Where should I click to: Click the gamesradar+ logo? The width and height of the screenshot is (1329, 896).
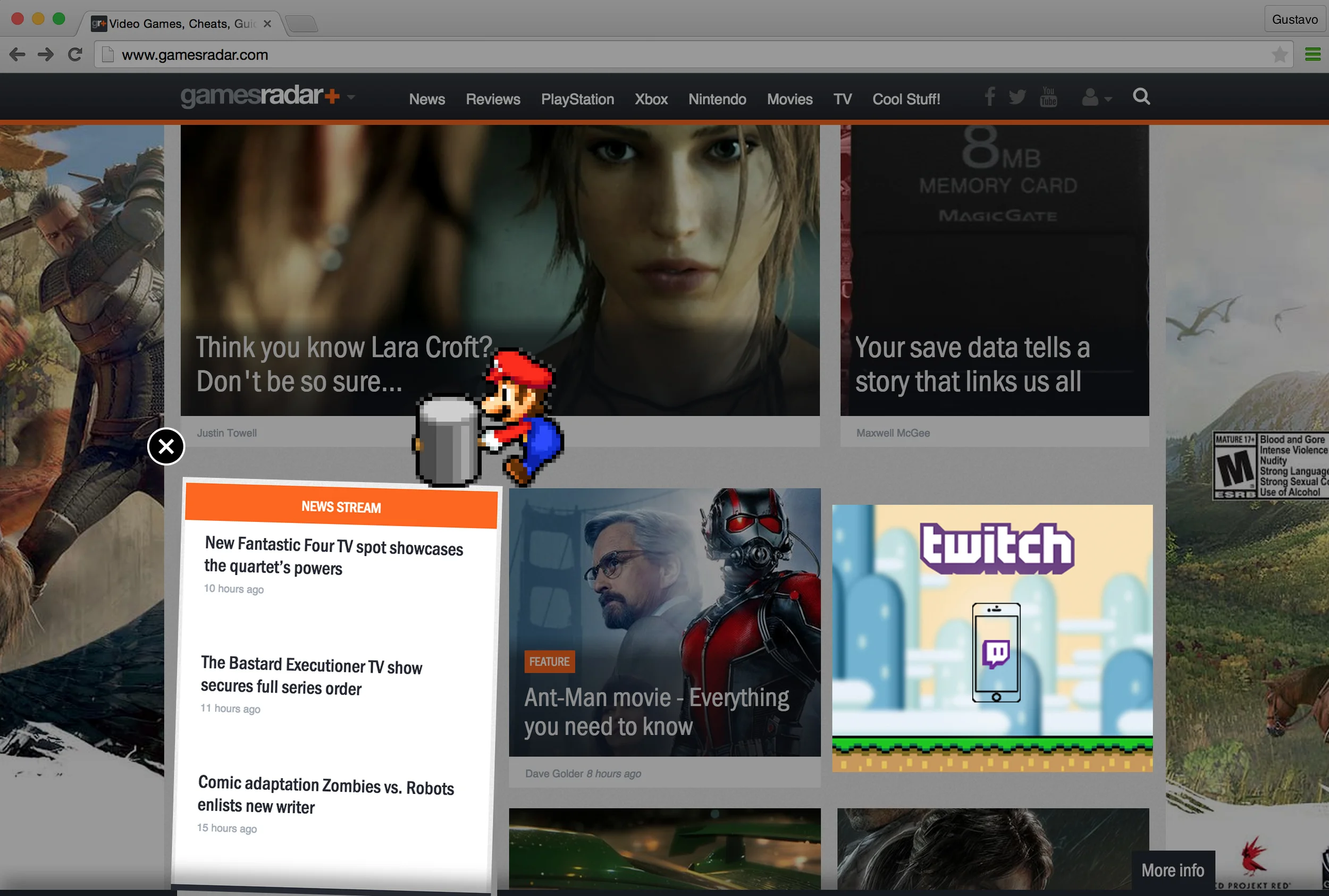click(x=260, y=96)
